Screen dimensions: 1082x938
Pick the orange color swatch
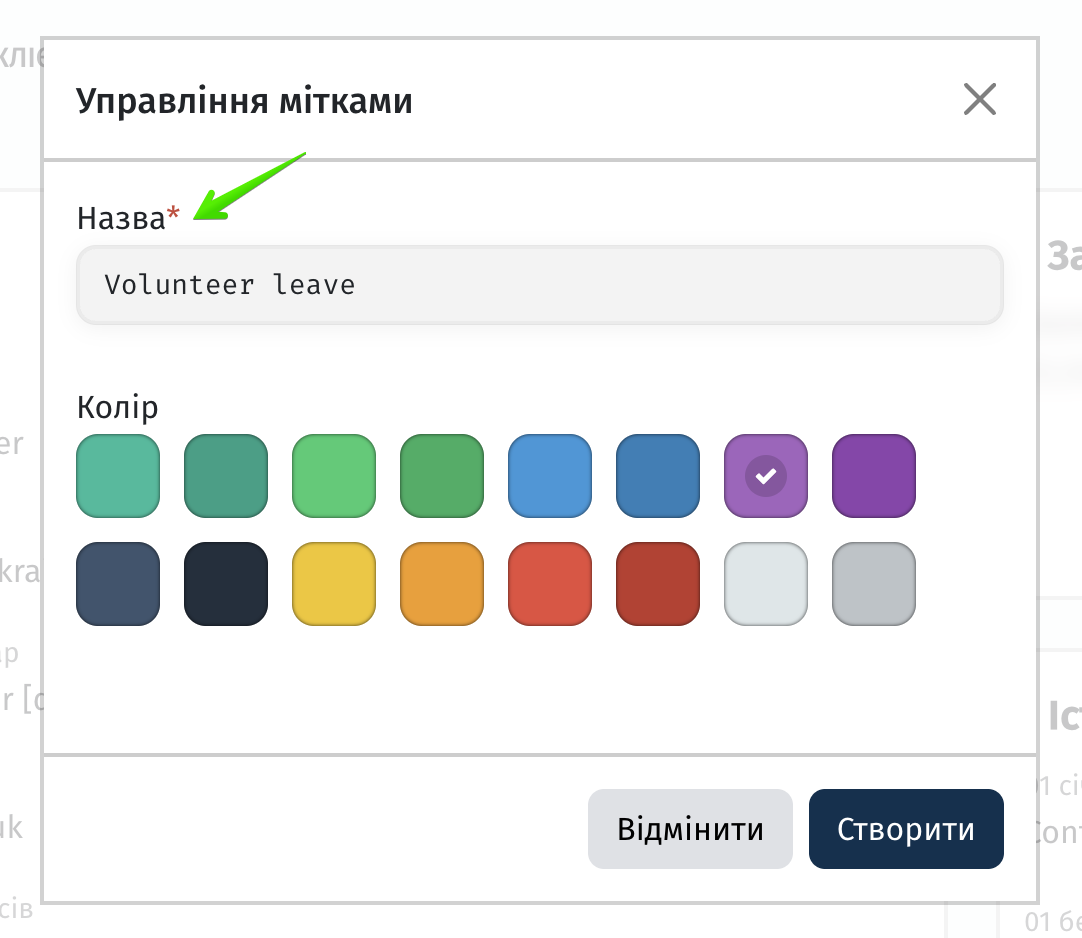tap(442, 584)
